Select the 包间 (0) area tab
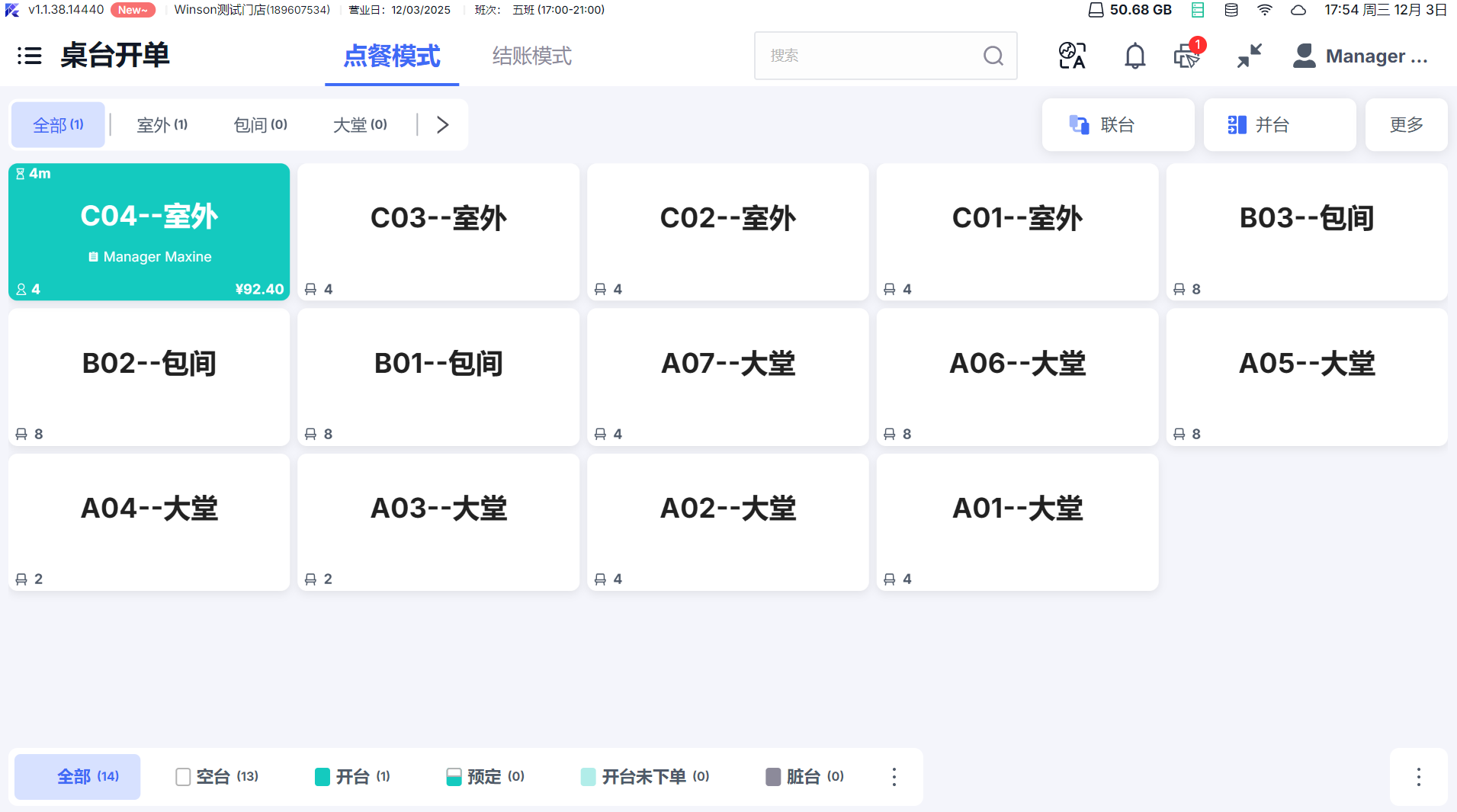Screen dimensions: 1457x812 tap(260, 124)
